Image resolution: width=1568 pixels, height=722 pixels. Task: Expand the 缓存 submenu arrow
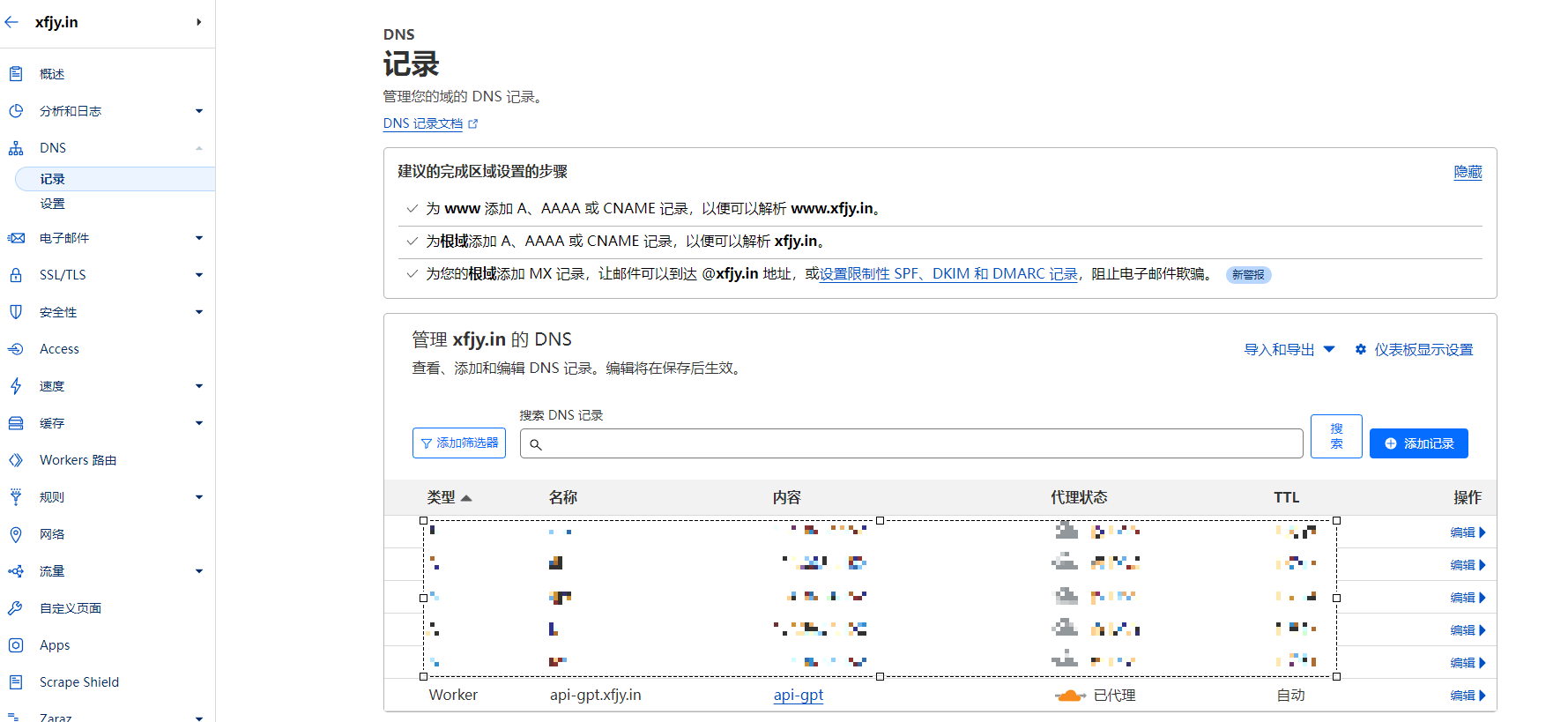coord(199,423)
